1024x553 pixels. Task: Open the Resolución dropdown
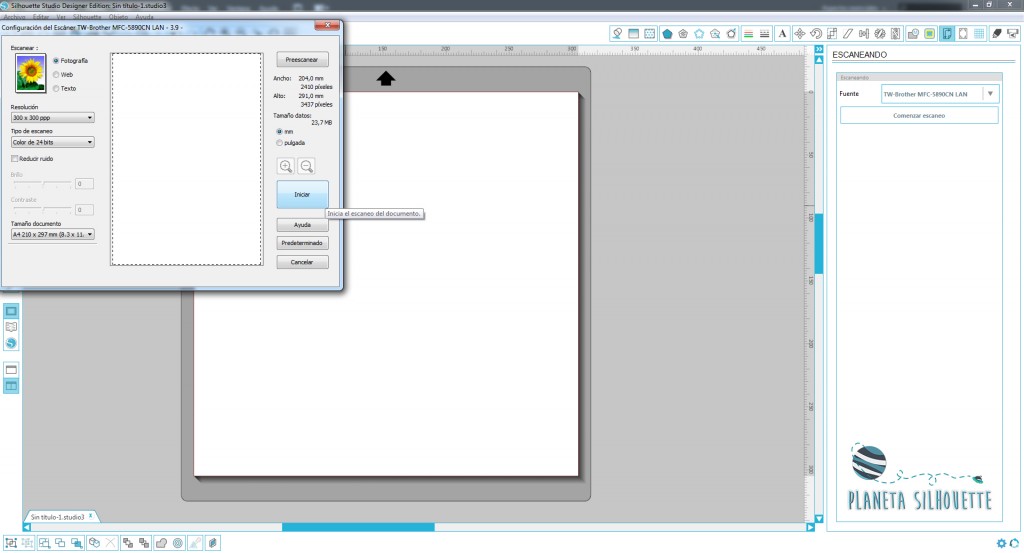[x=52, y=118]
